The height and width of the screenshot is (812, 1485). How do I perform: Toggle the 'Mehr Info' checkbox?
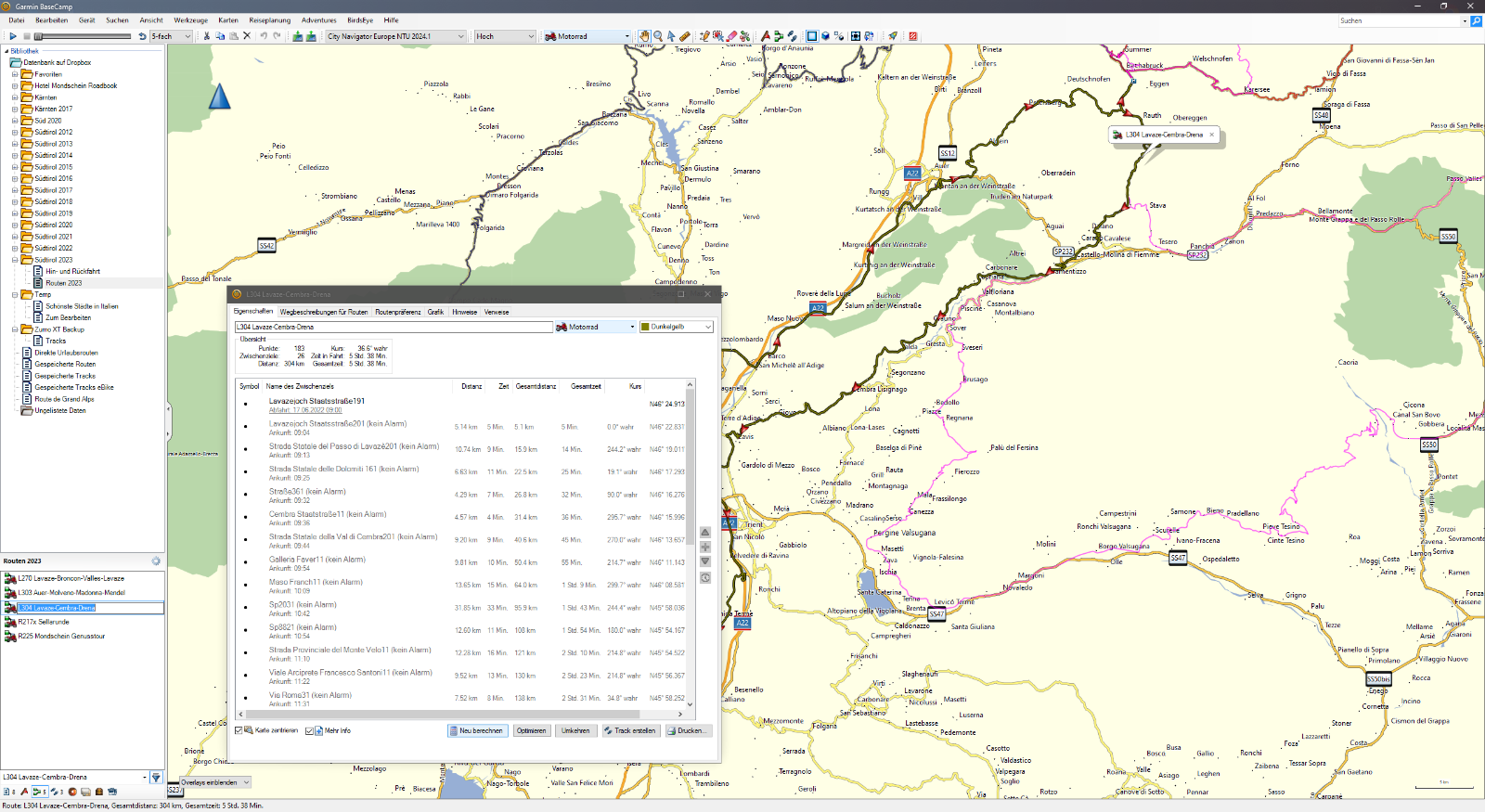pos(310,730)
